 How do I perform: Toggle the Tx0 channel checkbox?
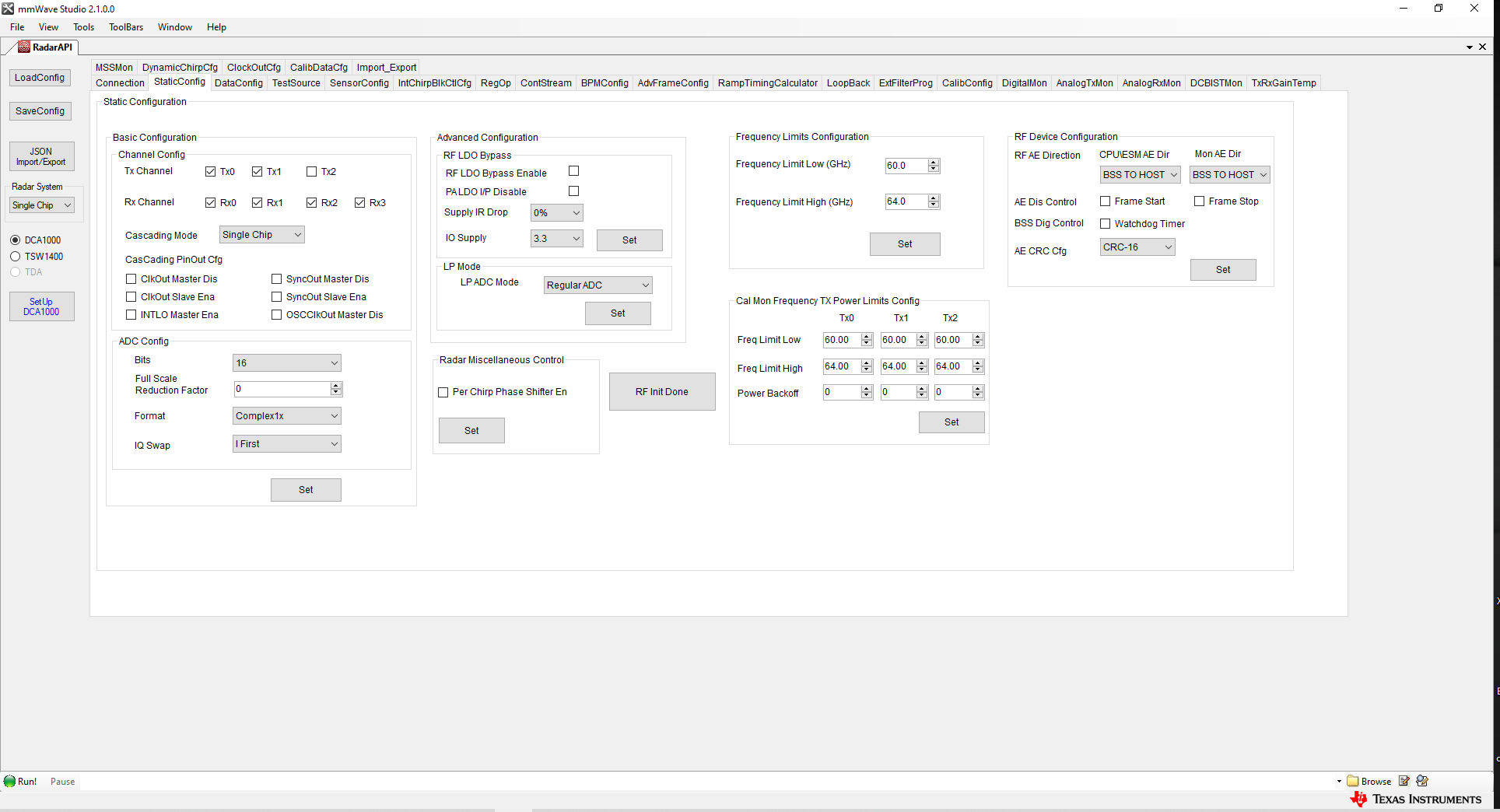pos(210,172)
